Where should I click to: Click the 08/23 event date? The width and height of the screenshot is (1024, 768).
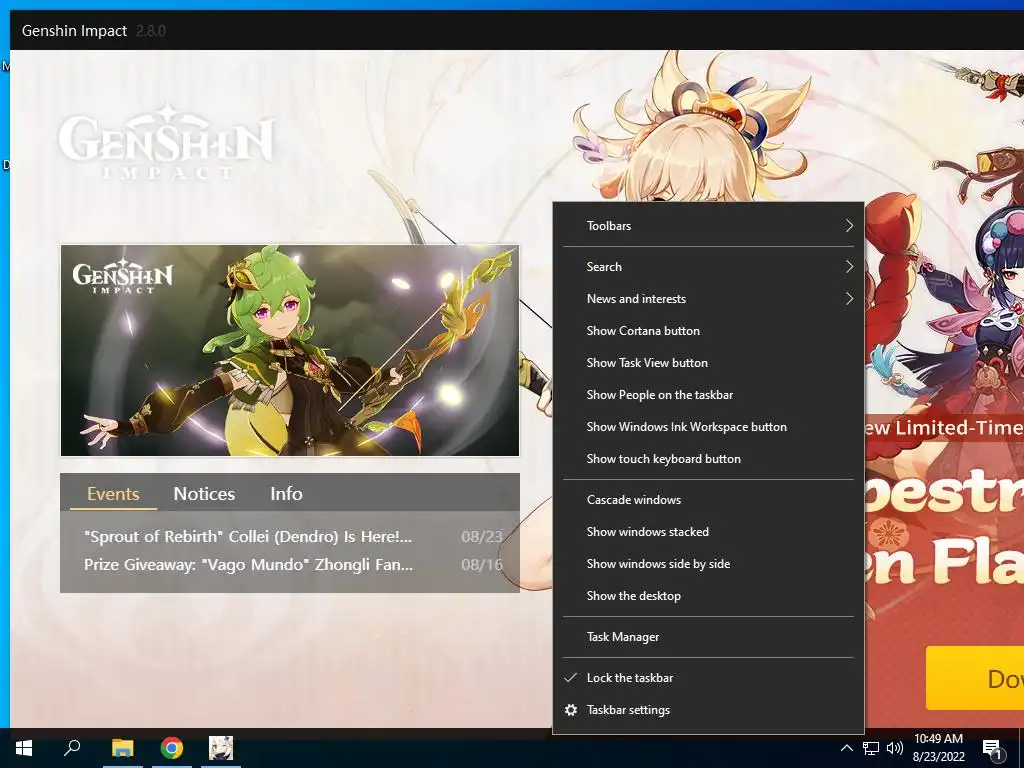click(482, 537)
